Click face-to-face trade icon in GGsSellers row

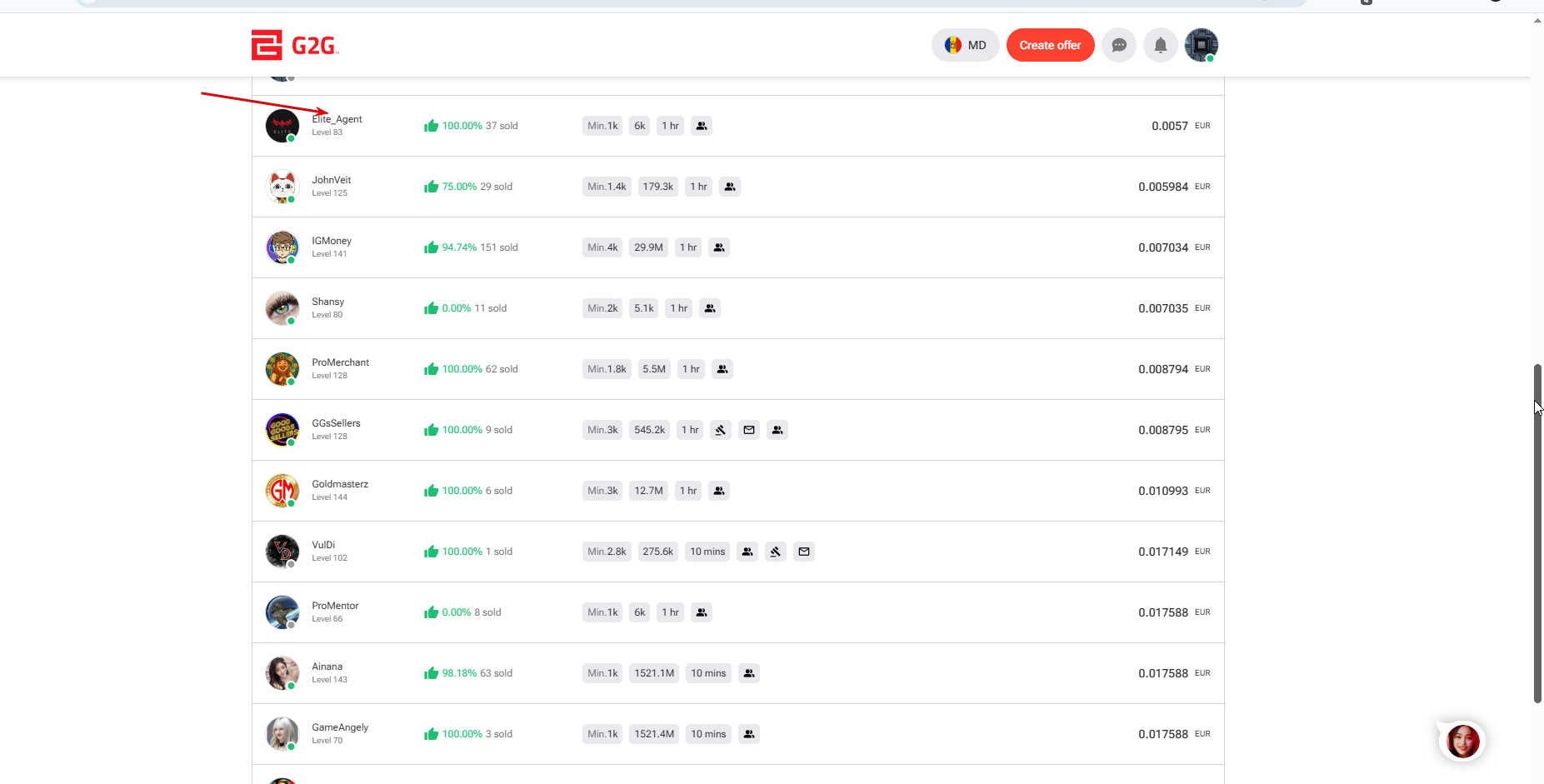tap(777, 430)
